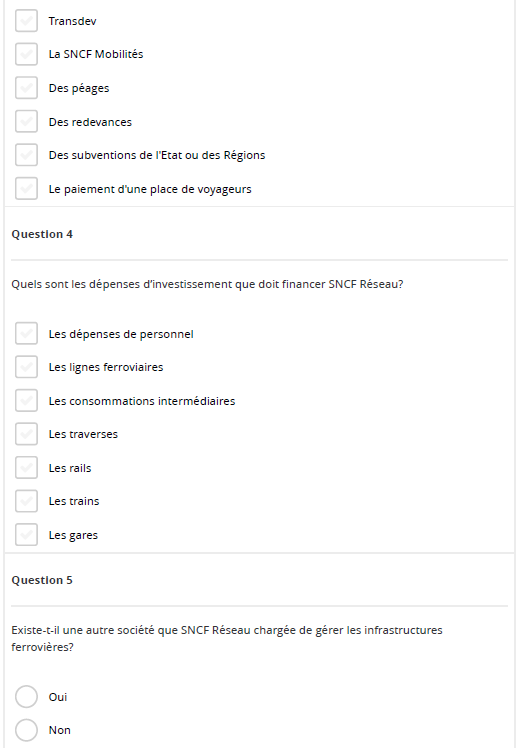Click the Question 4 investment question text
Viewport: 521px width, 748px height.
click(207, 284)
